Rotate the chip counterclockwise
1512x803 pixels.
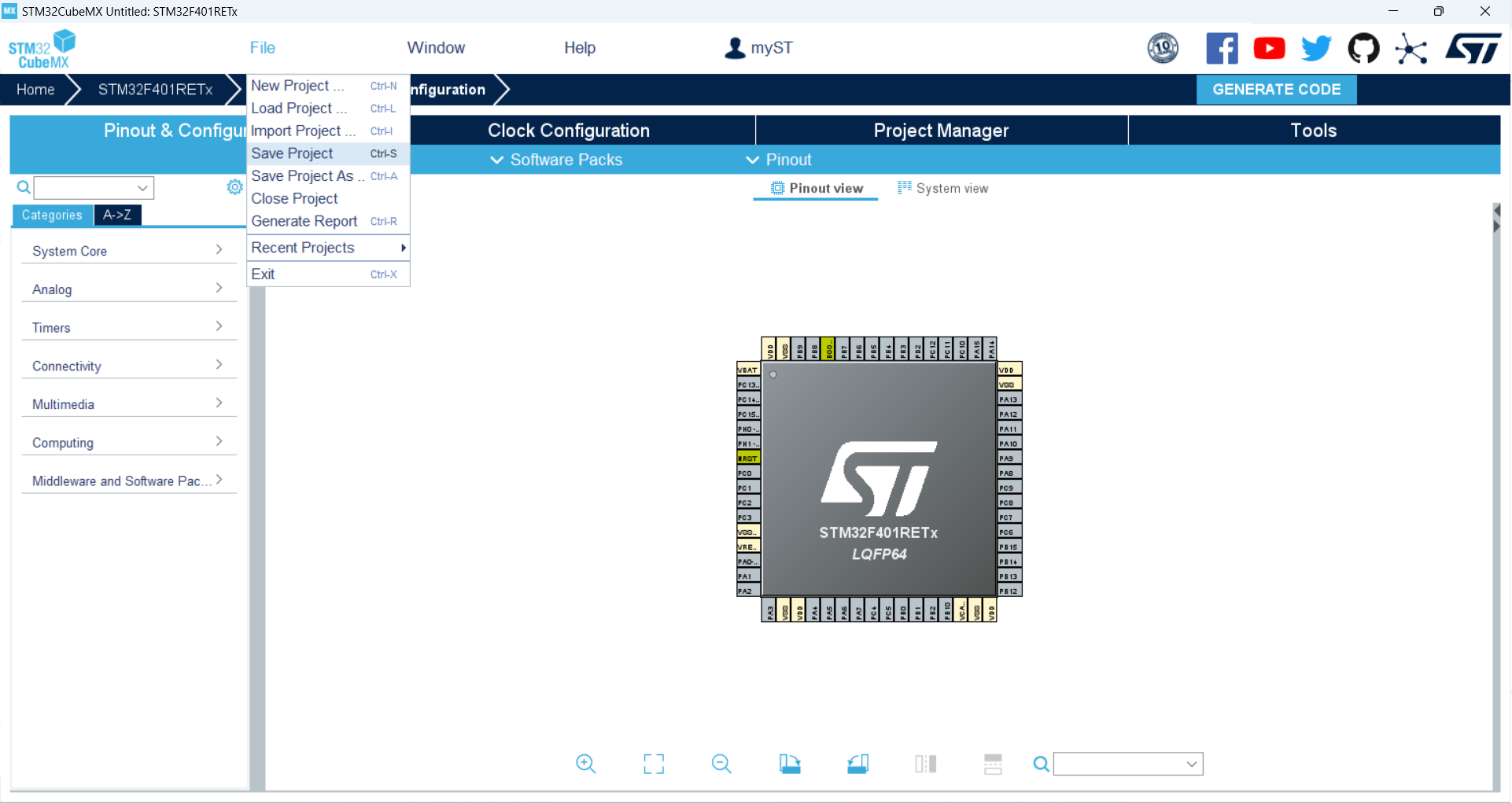(857, 764)
